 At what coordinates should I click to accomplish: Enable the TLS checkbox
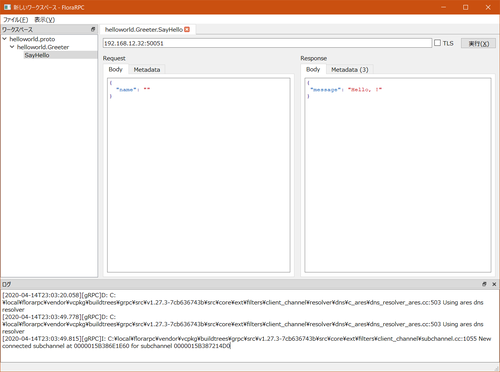(437, 43)
